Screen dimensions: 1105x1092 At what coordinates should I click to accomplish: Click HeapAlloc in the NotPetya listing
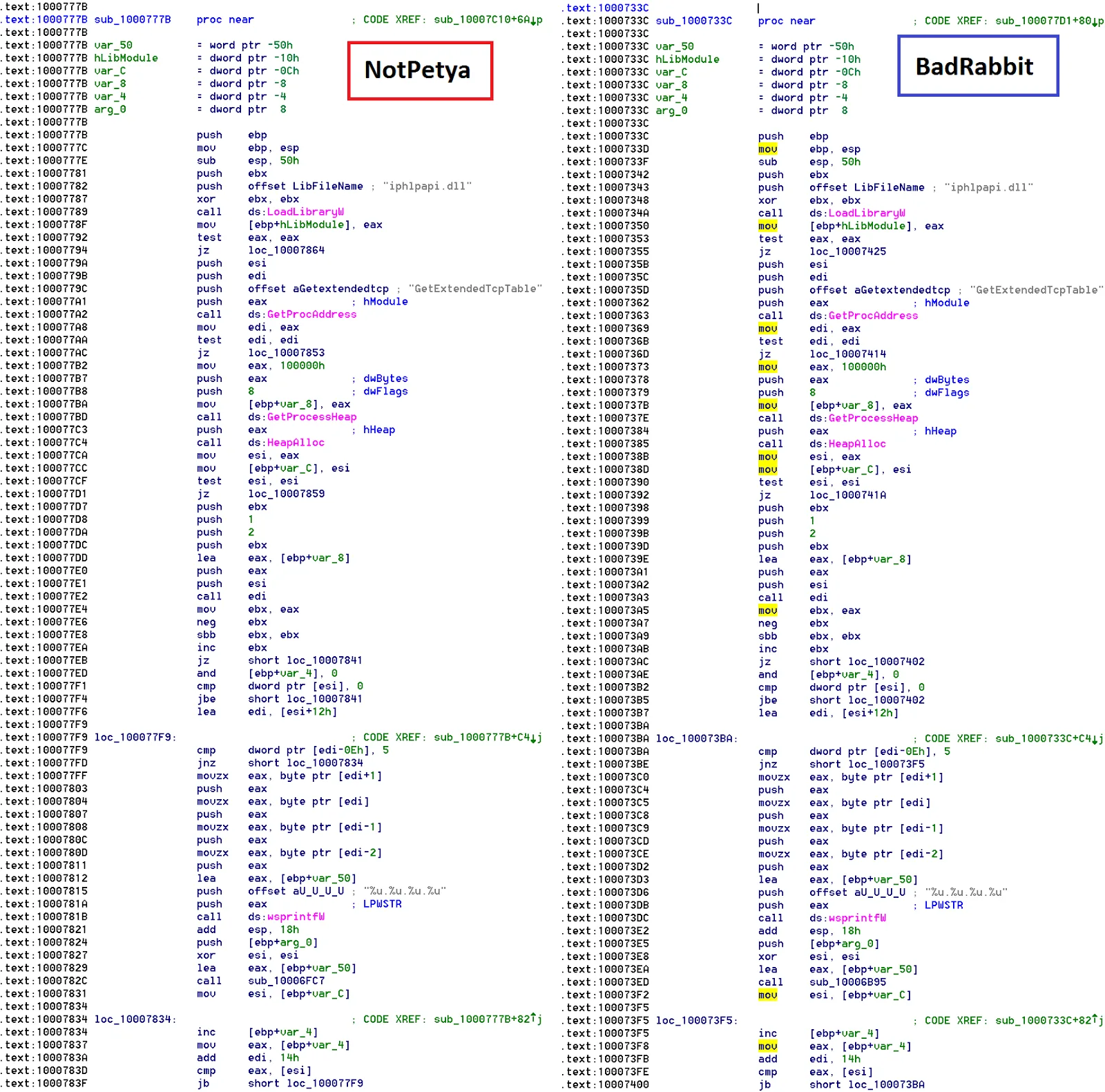coord(296,443)
